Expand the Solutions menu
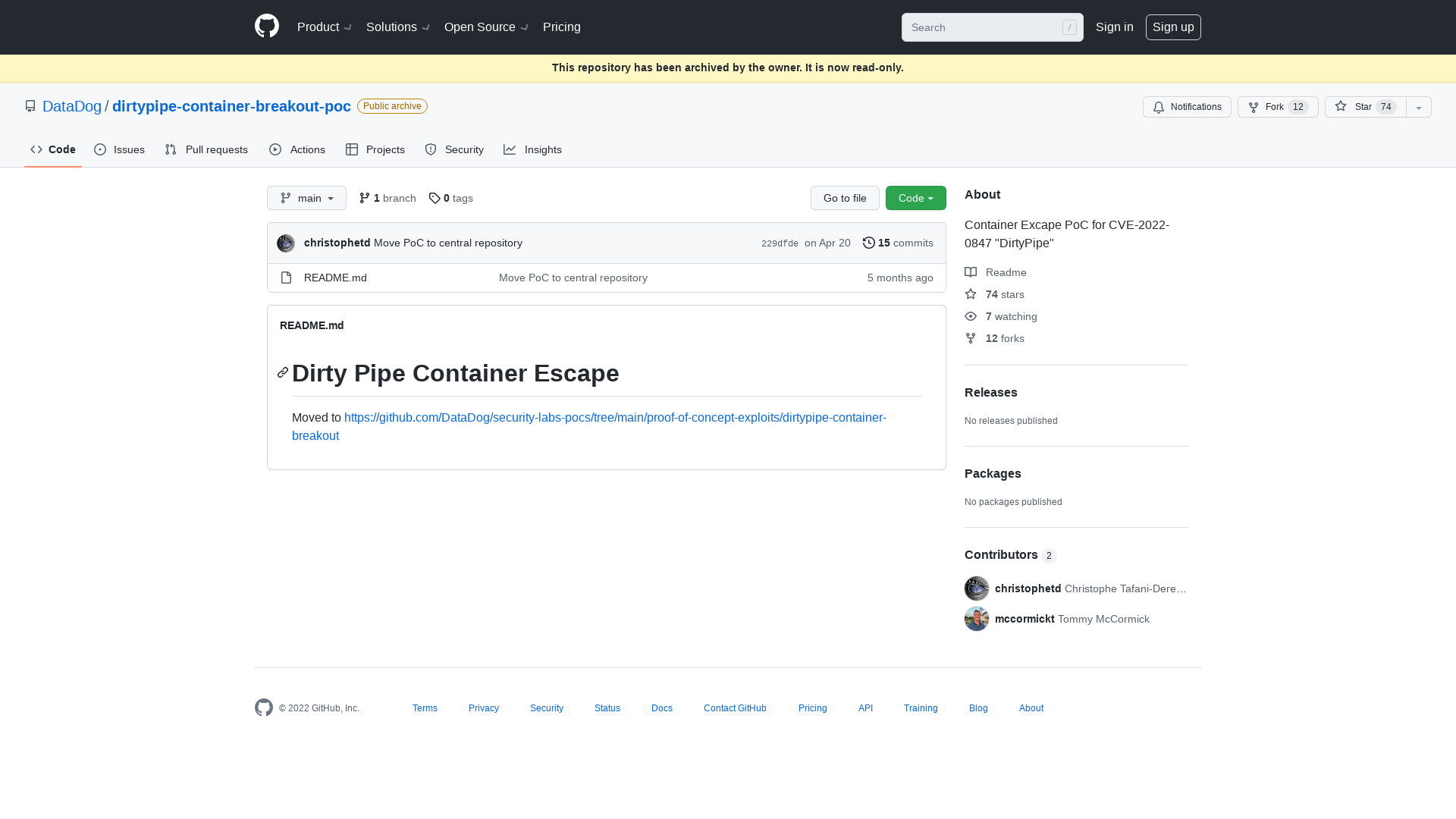This screenshot has width=1456, height=819. click(x=398, y=27)
